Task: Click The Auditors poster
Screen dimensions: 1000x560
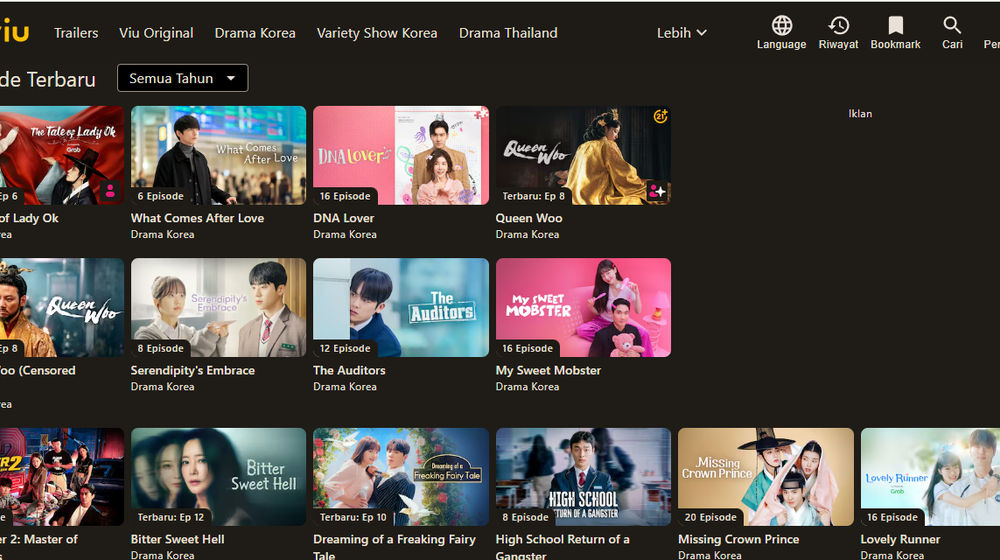Action: [x=401, y=307]
